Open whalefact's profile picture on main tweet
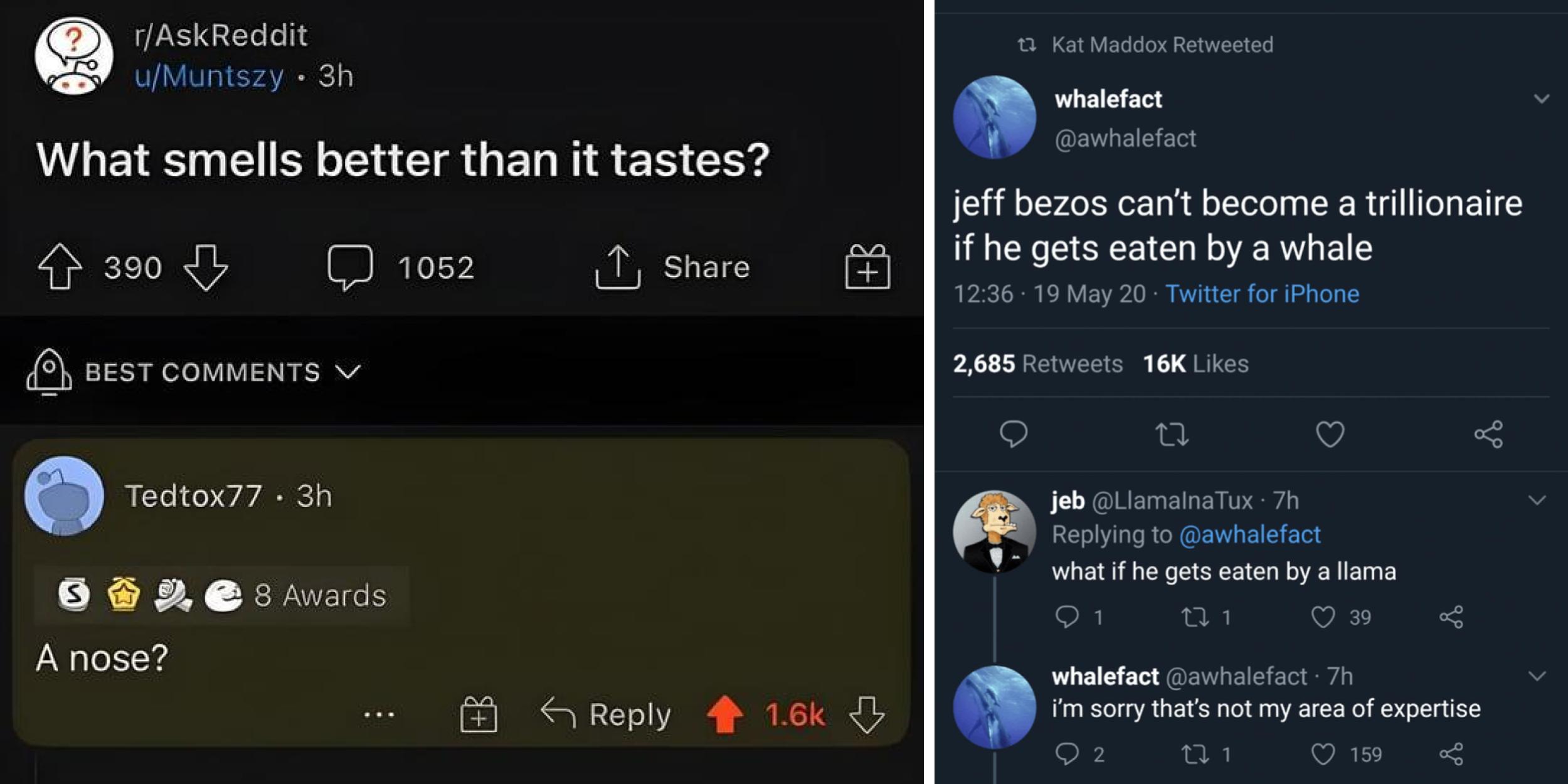Image resolution: width=1568 pixels, height=784 pixels. [994, 117]
